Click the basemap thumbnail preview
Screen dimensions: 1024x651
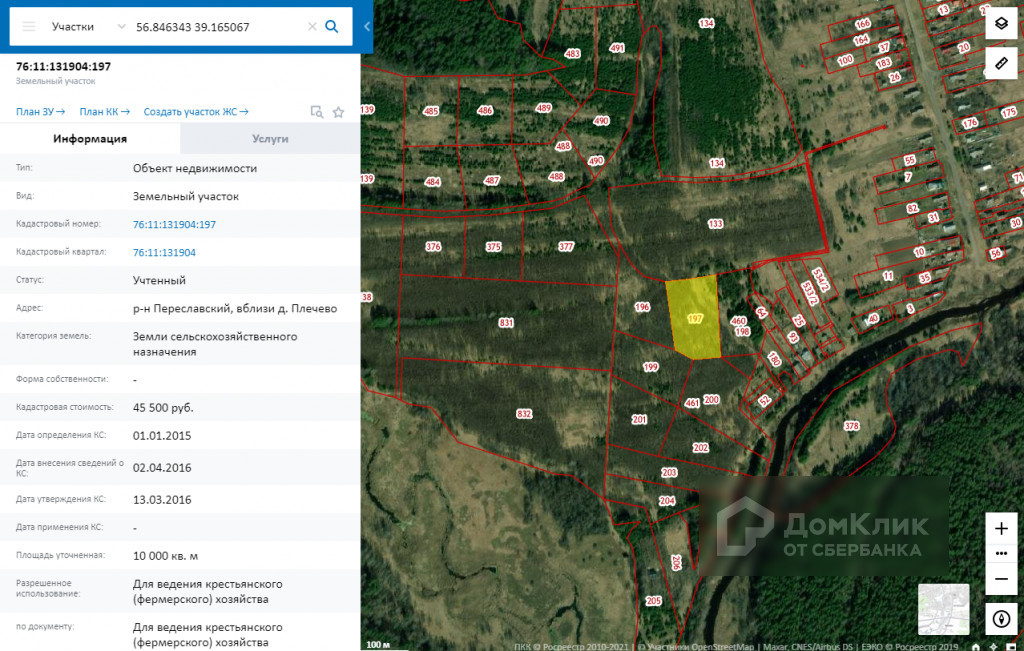click(x=944, y=609)
